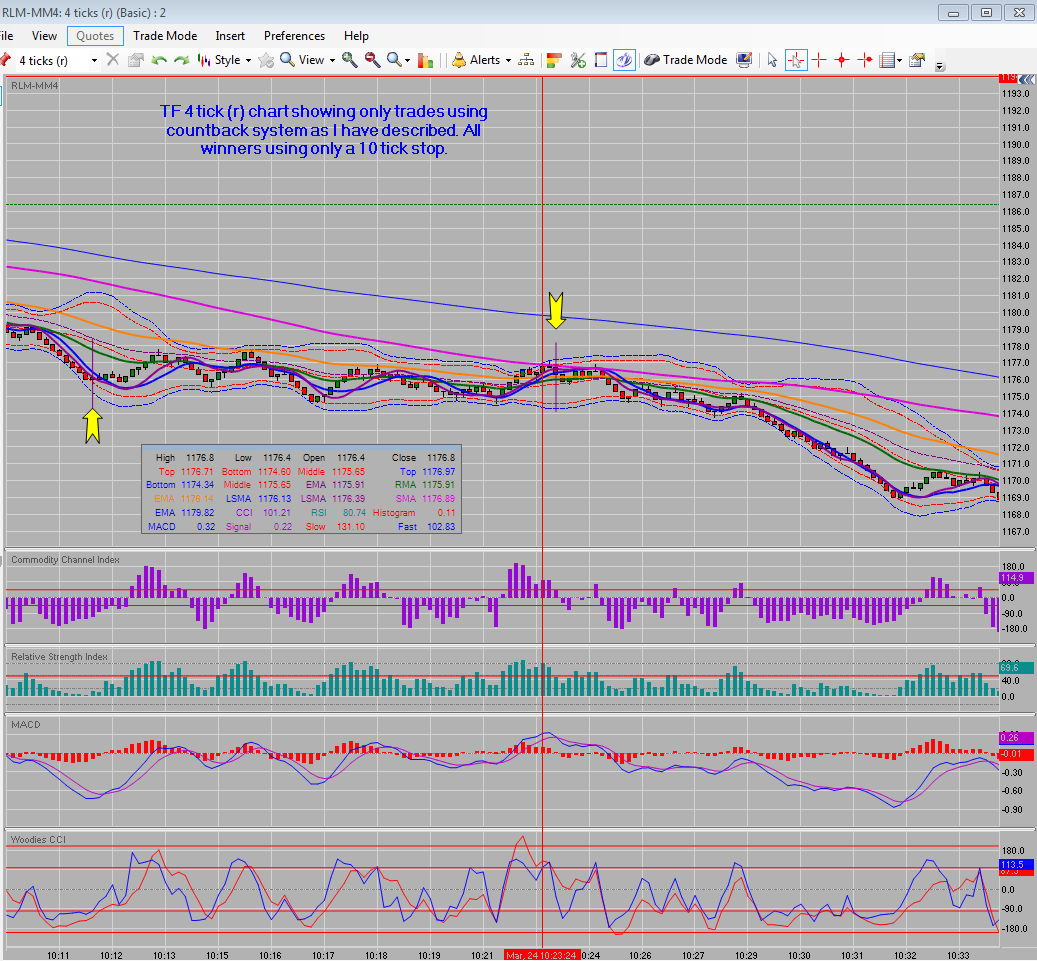Open the View menu

coord(44,36)
